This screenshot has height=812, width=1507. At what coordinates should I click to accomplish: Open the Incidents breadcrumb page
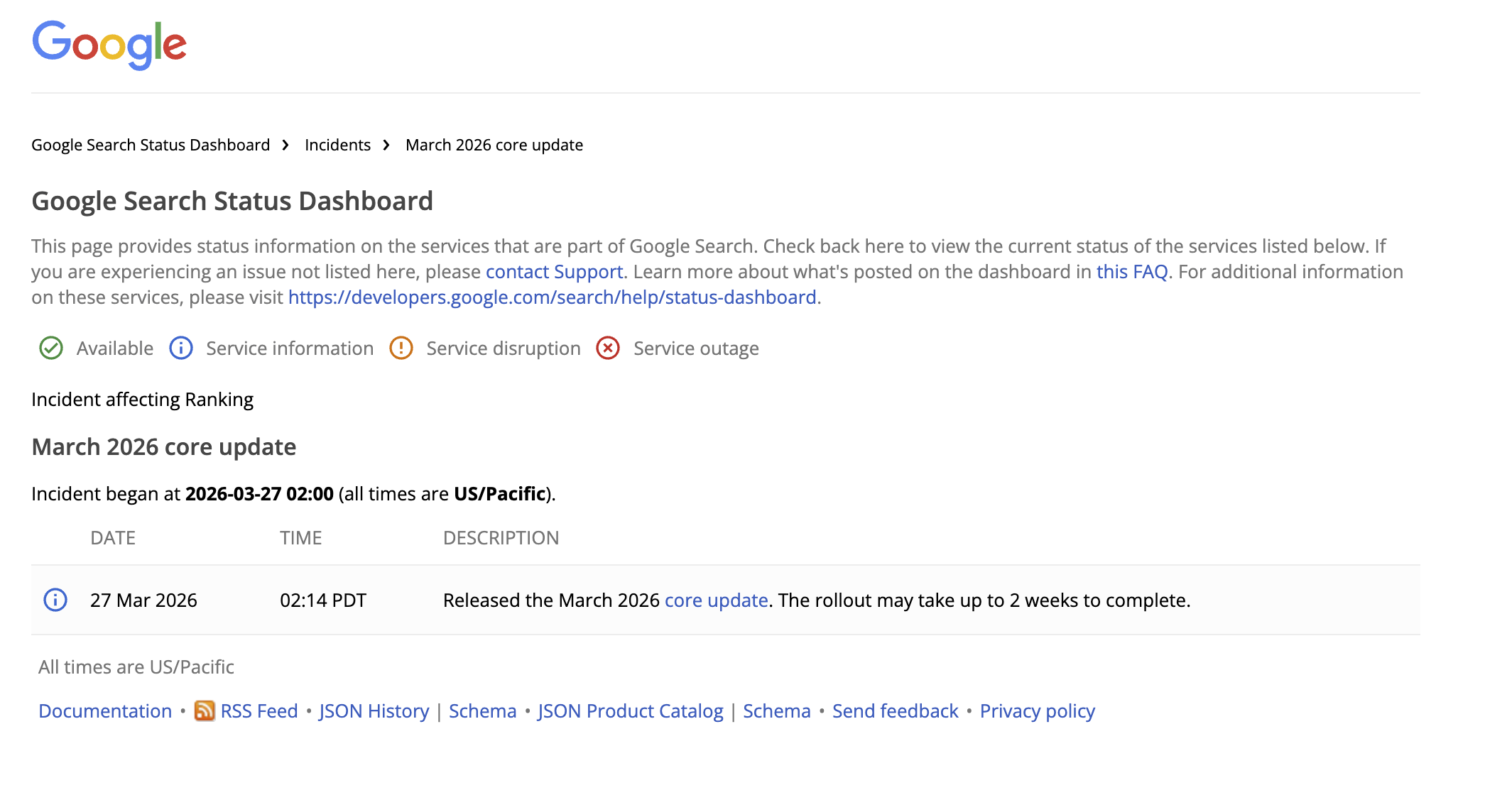click(337, 144)
